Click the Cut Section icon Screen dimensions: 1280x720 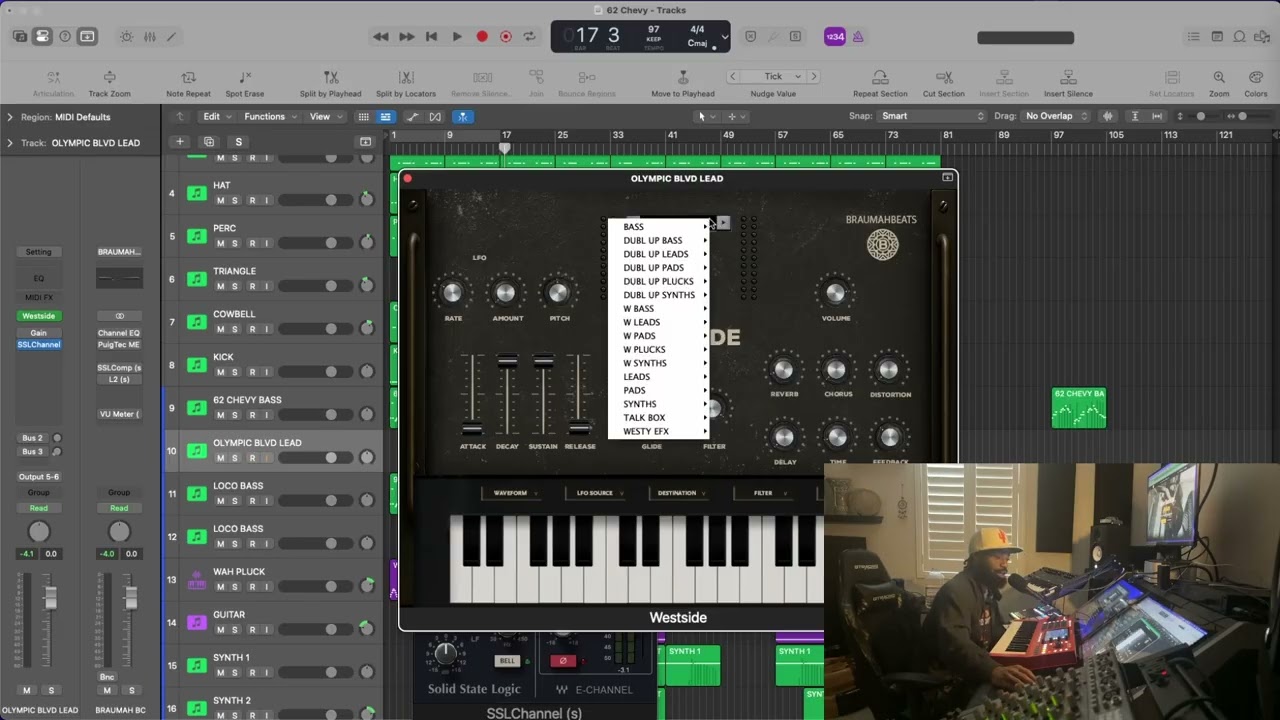coord(944,77)
